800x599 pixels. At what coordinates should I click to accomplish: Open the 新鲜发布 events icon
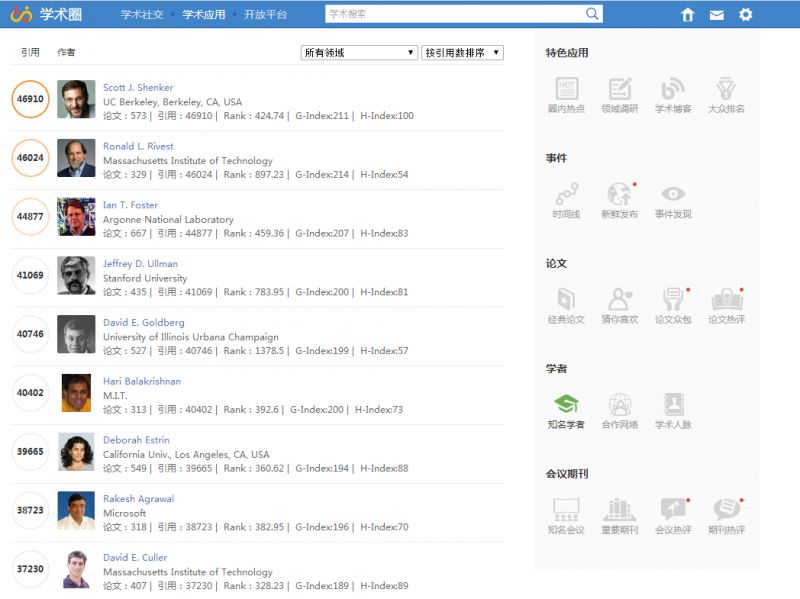[619, 198]
